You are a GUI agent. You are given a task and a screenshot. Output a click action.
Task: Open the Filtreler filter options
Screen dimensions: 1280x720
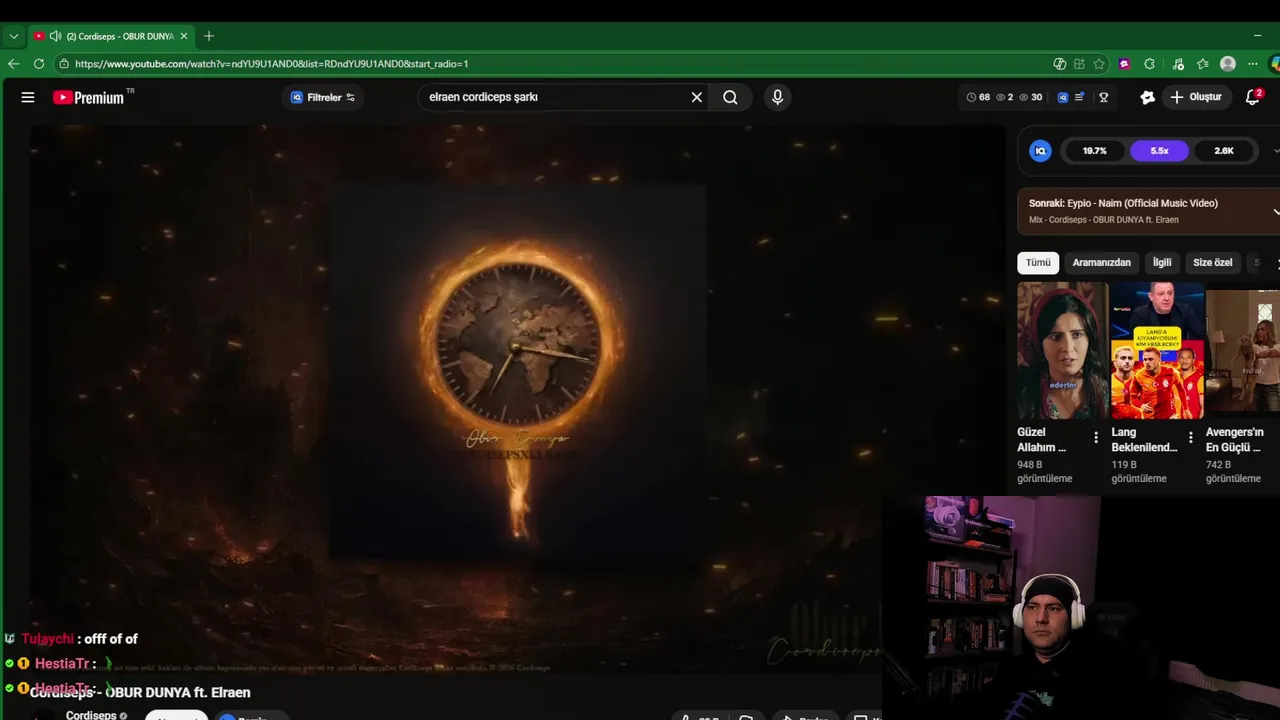tap(322, 97)
